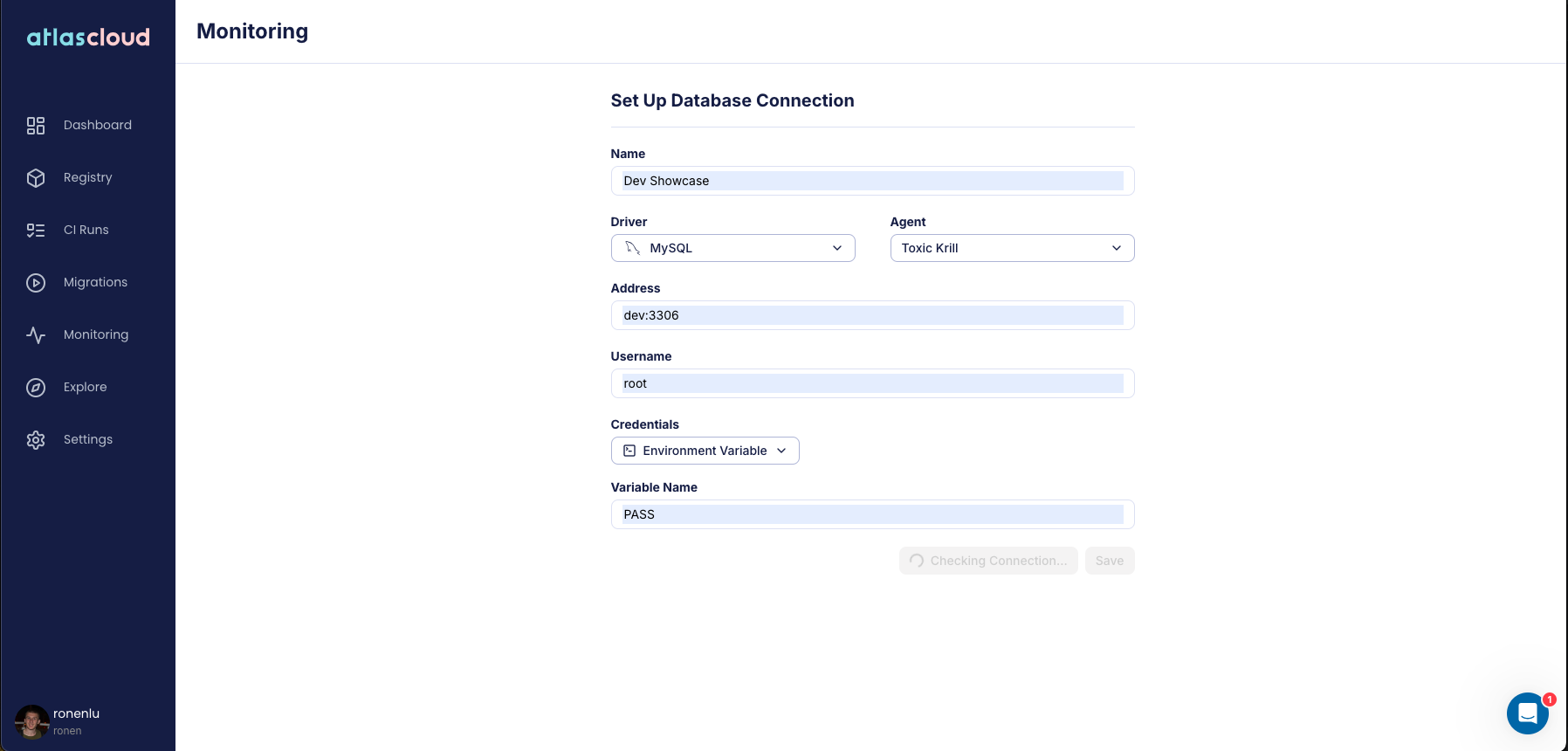
Task: Click the ronenlu user avatar
Action: coord(32,722)
